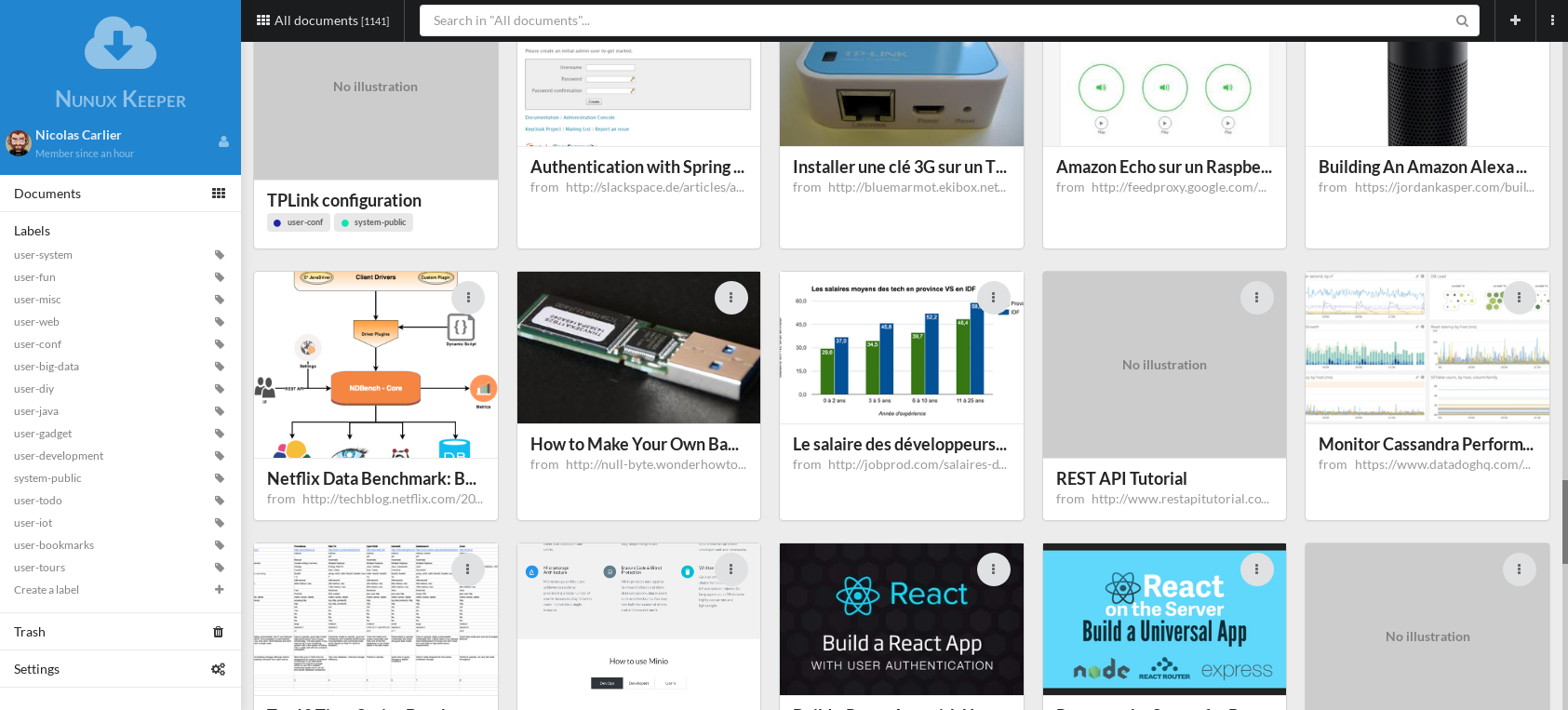Click the tag icon for system-public label
Viewport: 1568px width, 710px height.
[x=220, y=478]
